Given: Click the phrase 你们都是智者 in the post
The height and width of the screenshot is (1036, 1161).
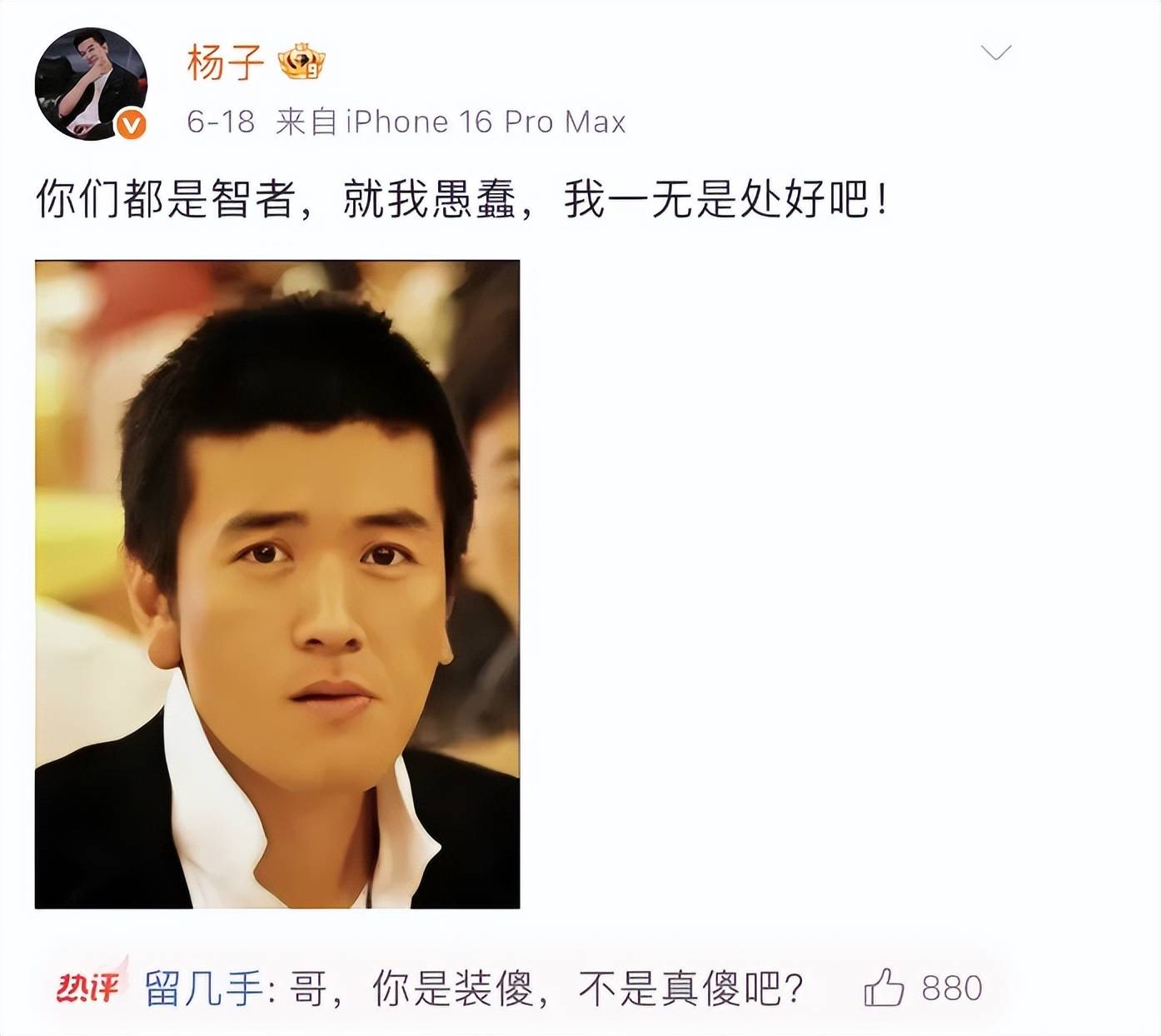Looking at the screenshot, I should tap(167, 199).
